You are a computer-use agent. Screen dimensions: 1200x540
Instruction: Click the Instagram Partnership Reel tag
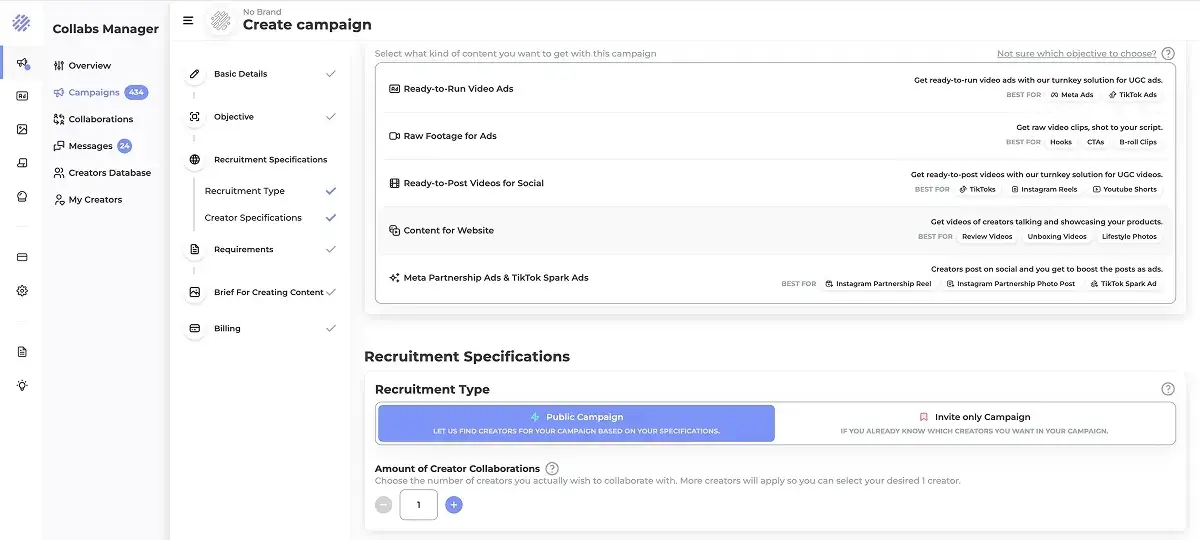[x=878, y=284]
